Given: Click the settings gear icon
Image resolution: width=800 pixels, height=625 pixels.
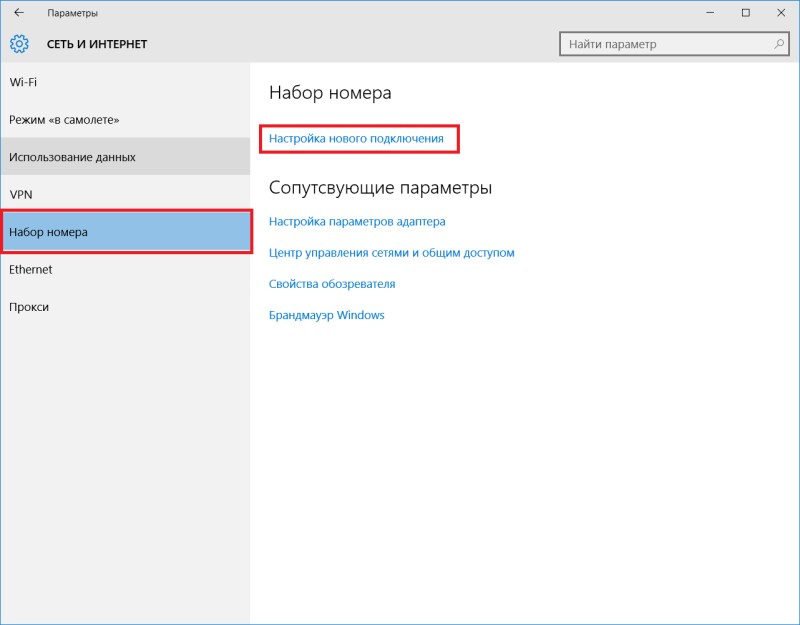Looking at the screenshot, I should (x=19, y=44).
